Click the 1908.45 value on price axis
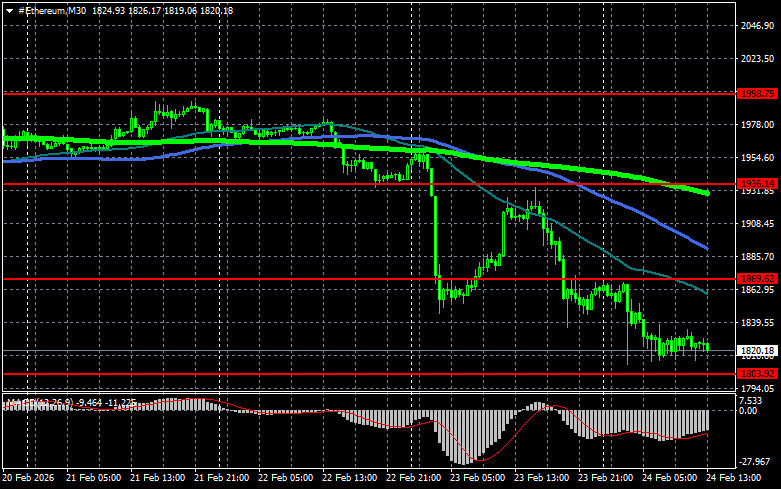The image size is (781, 489). coord(757,224)
